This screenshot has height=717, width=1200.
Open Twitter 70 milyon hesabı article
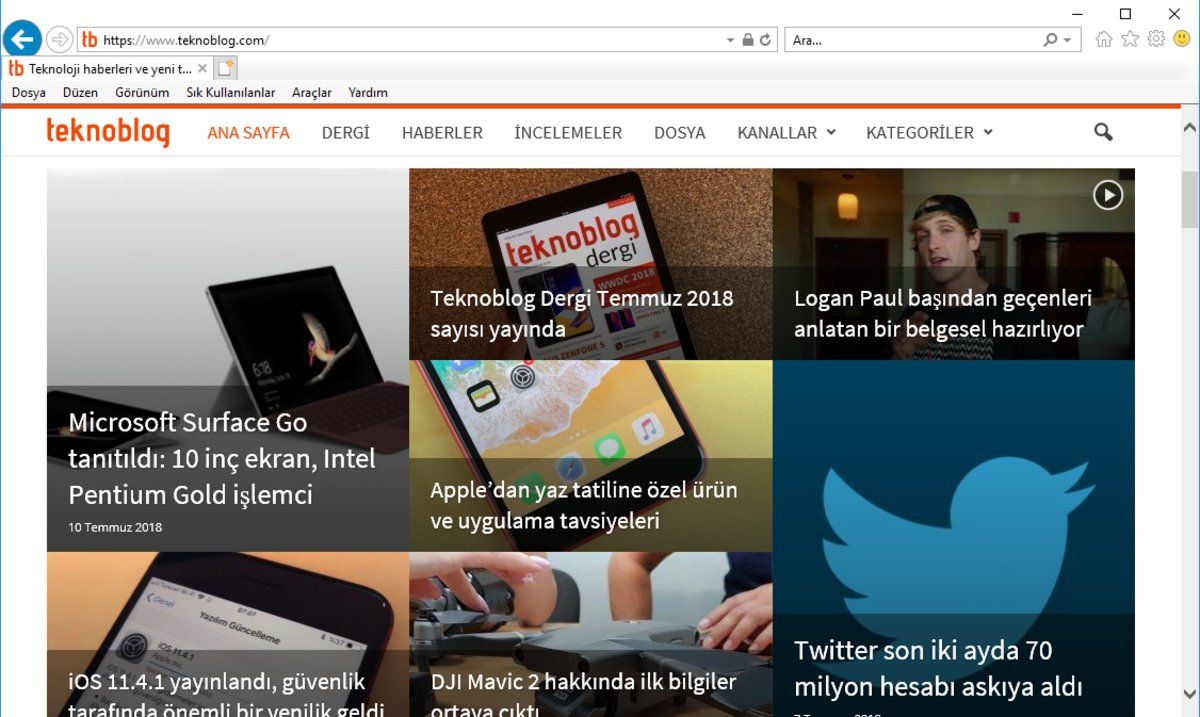(x=938, y=668)
